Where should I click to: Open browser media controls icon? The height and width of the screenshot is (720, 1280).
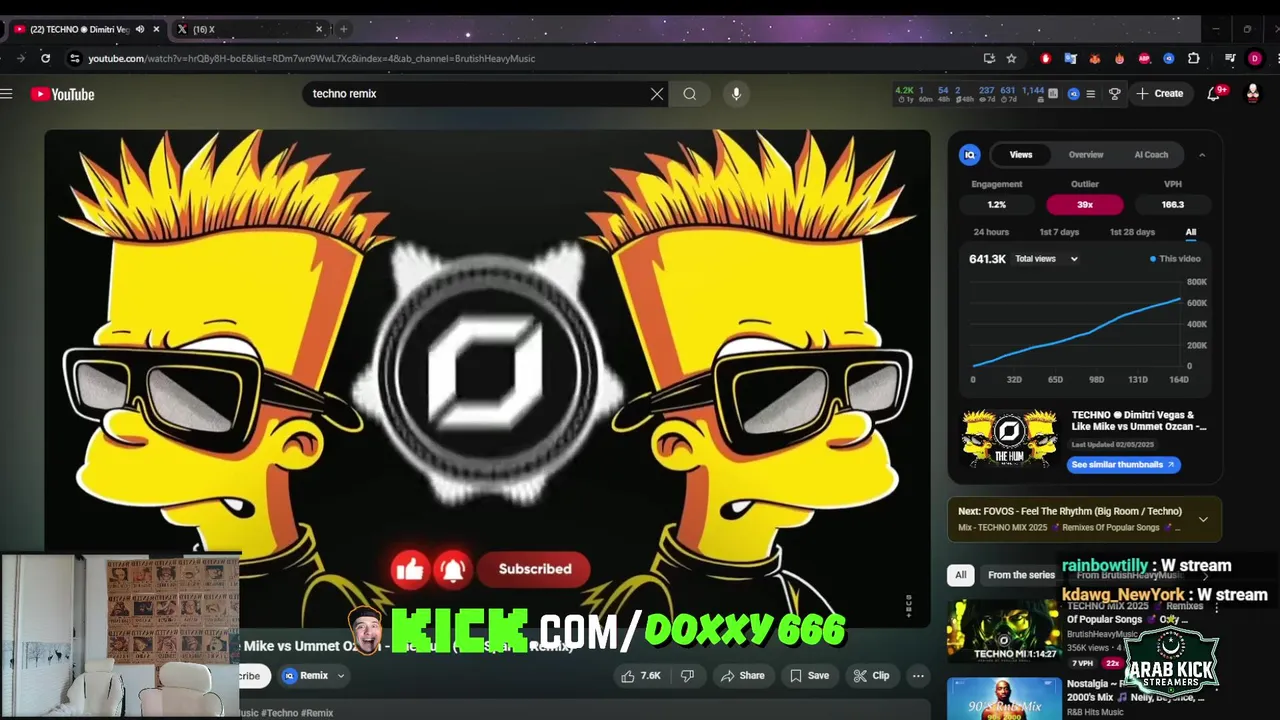tap(1230, 58)
